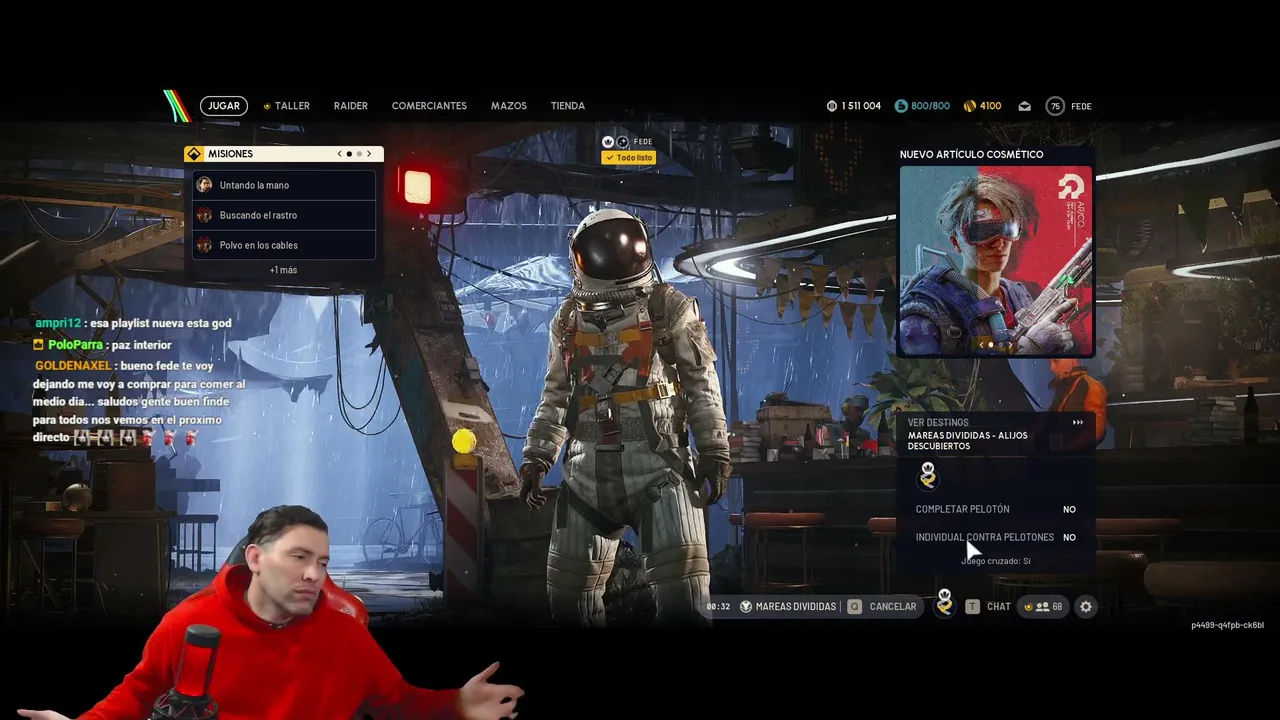
Task: Click the round badge icon beside FEDE nameplate
Action: 622,142
